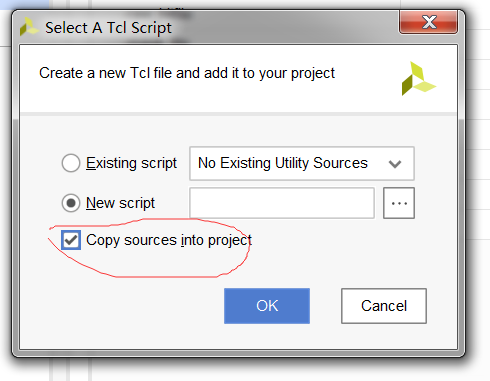The width and height of the screenshot is (490, 381).
Task: Click the empty gray area left of the OK button
Action: point(122,306)
